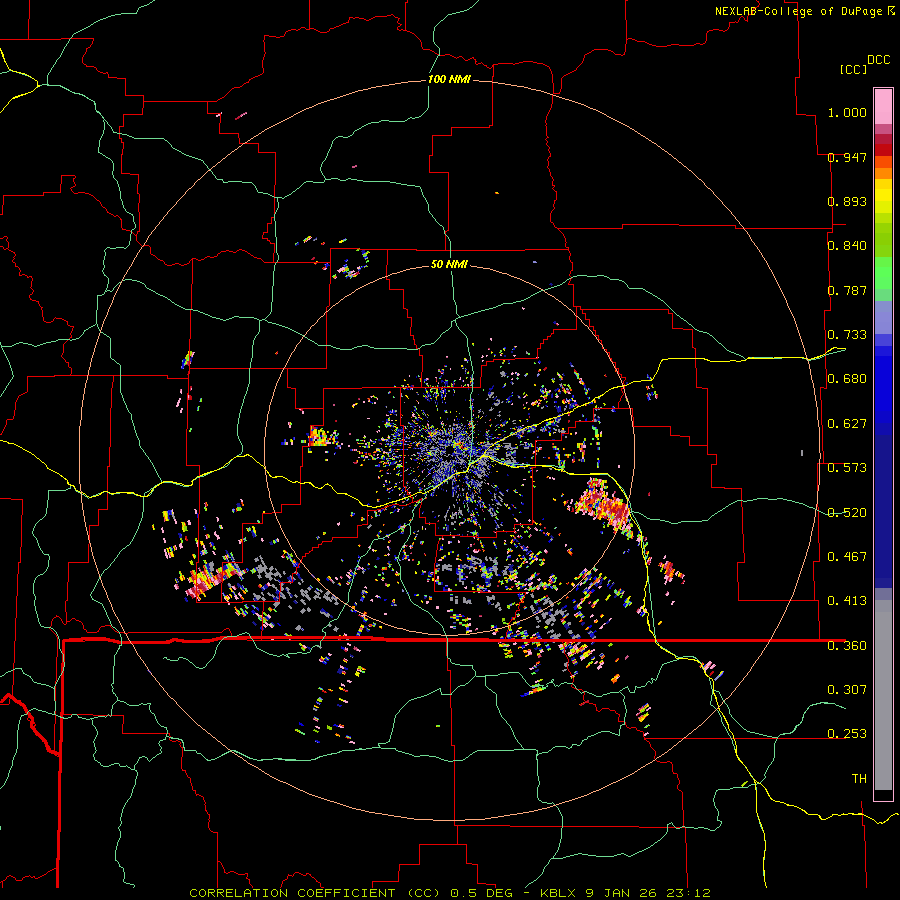
Task: Click the 0.627 scale value
Action: tap(847, 424)
